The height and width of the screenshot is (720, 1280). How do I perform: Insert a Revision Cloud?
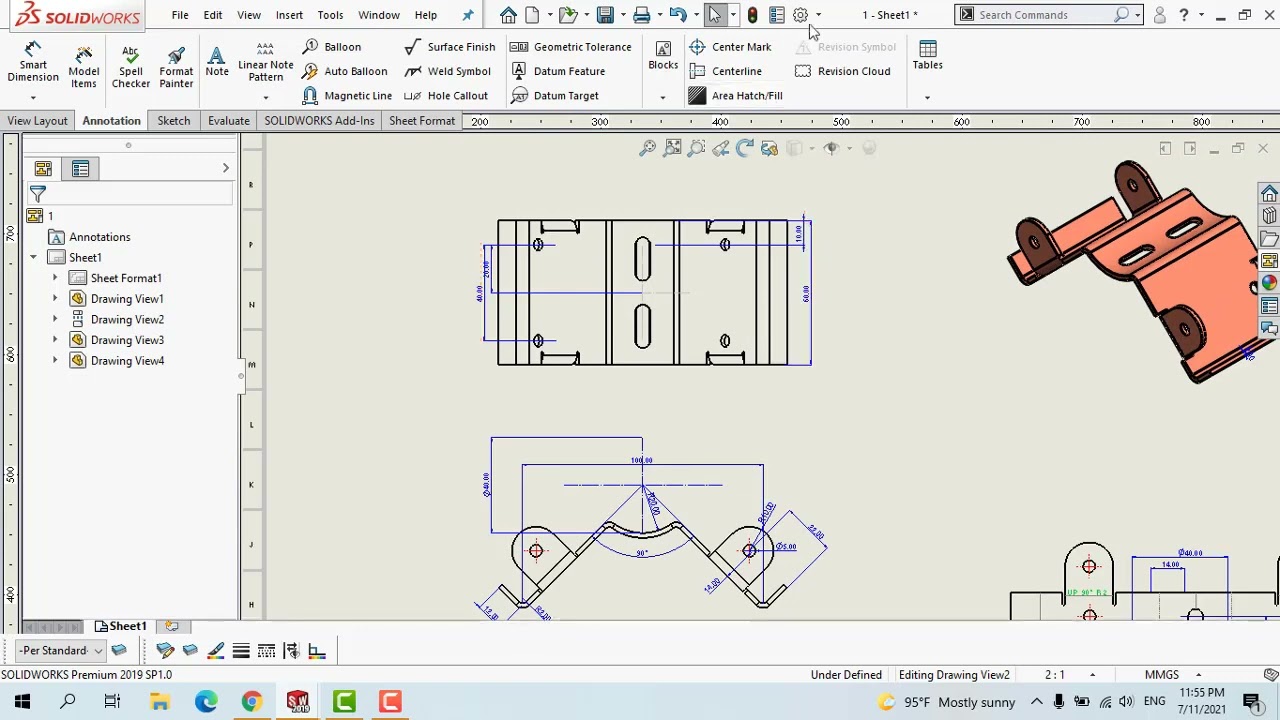click(842, 71)
